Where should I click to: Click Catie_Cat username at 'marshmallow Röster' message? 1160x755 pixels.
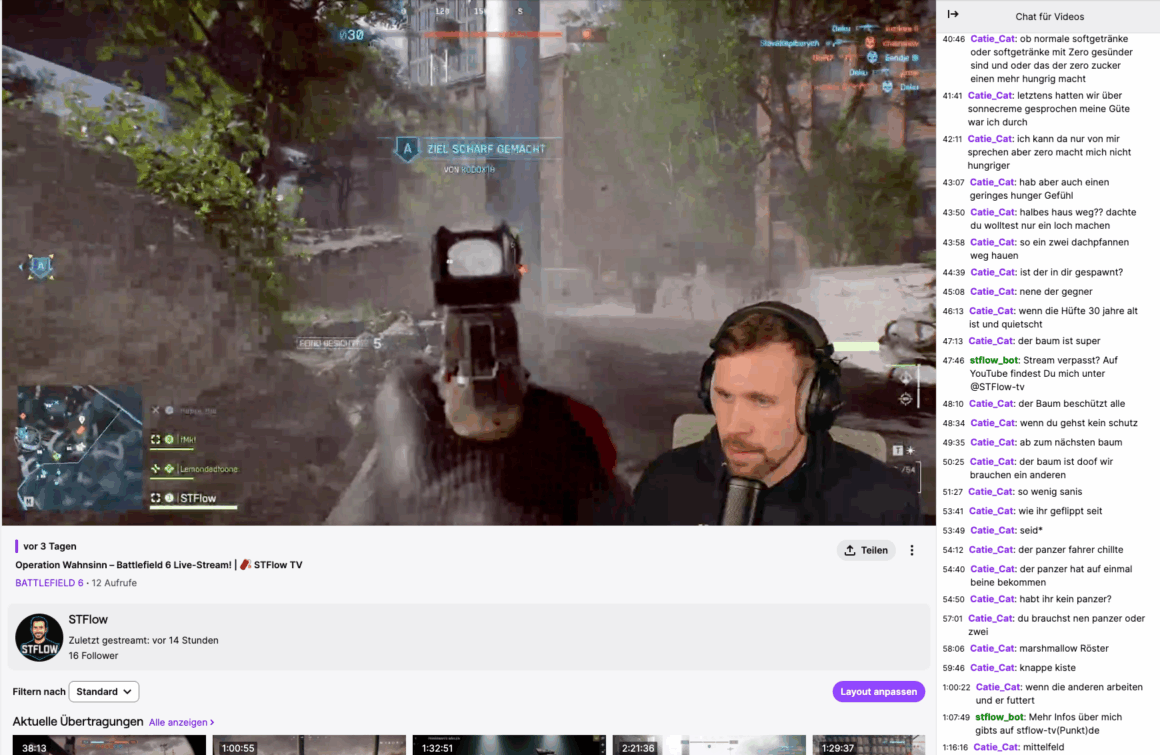click(991, 649)
